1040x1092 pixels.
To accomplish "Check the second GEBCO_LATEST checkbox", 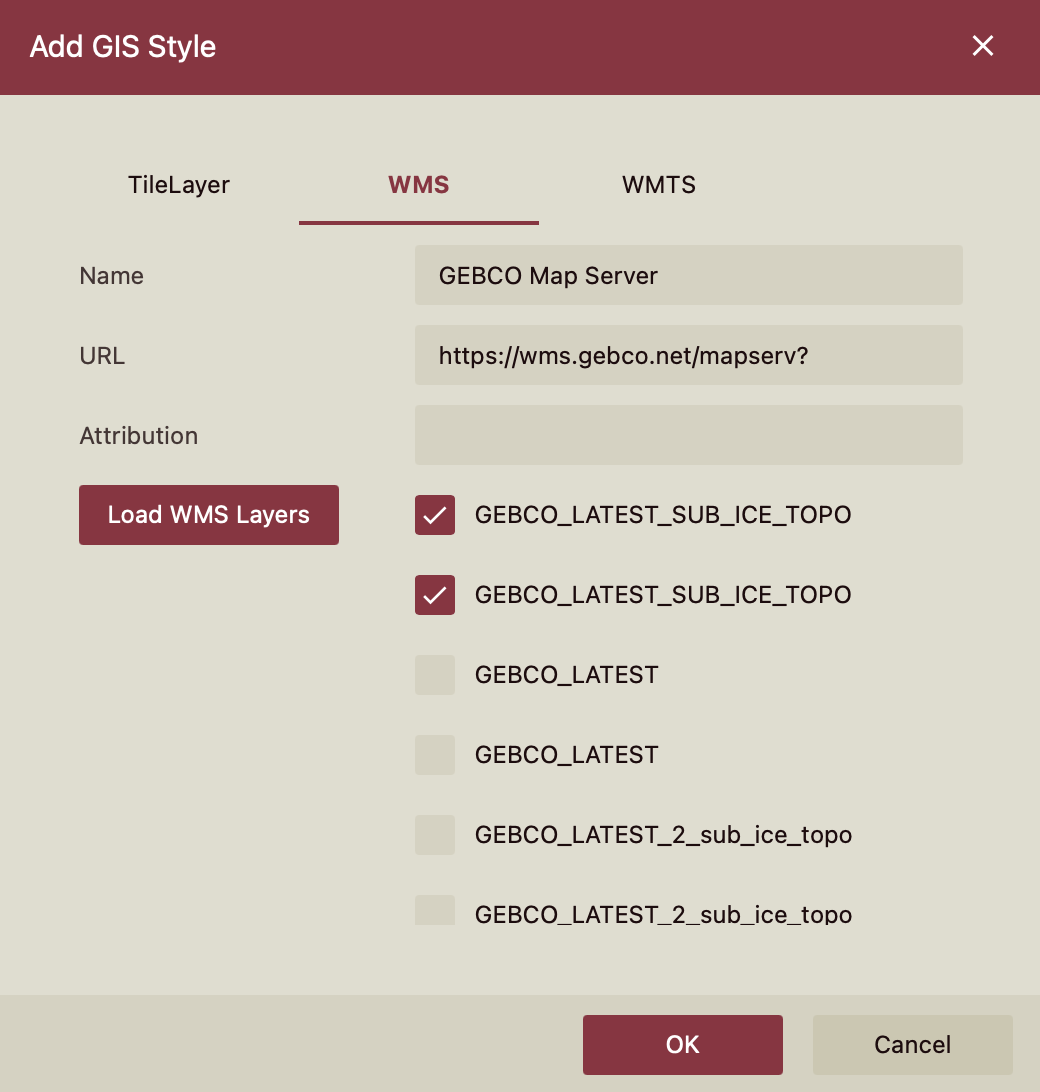I will pyautogui.click(x=434, y=755).
